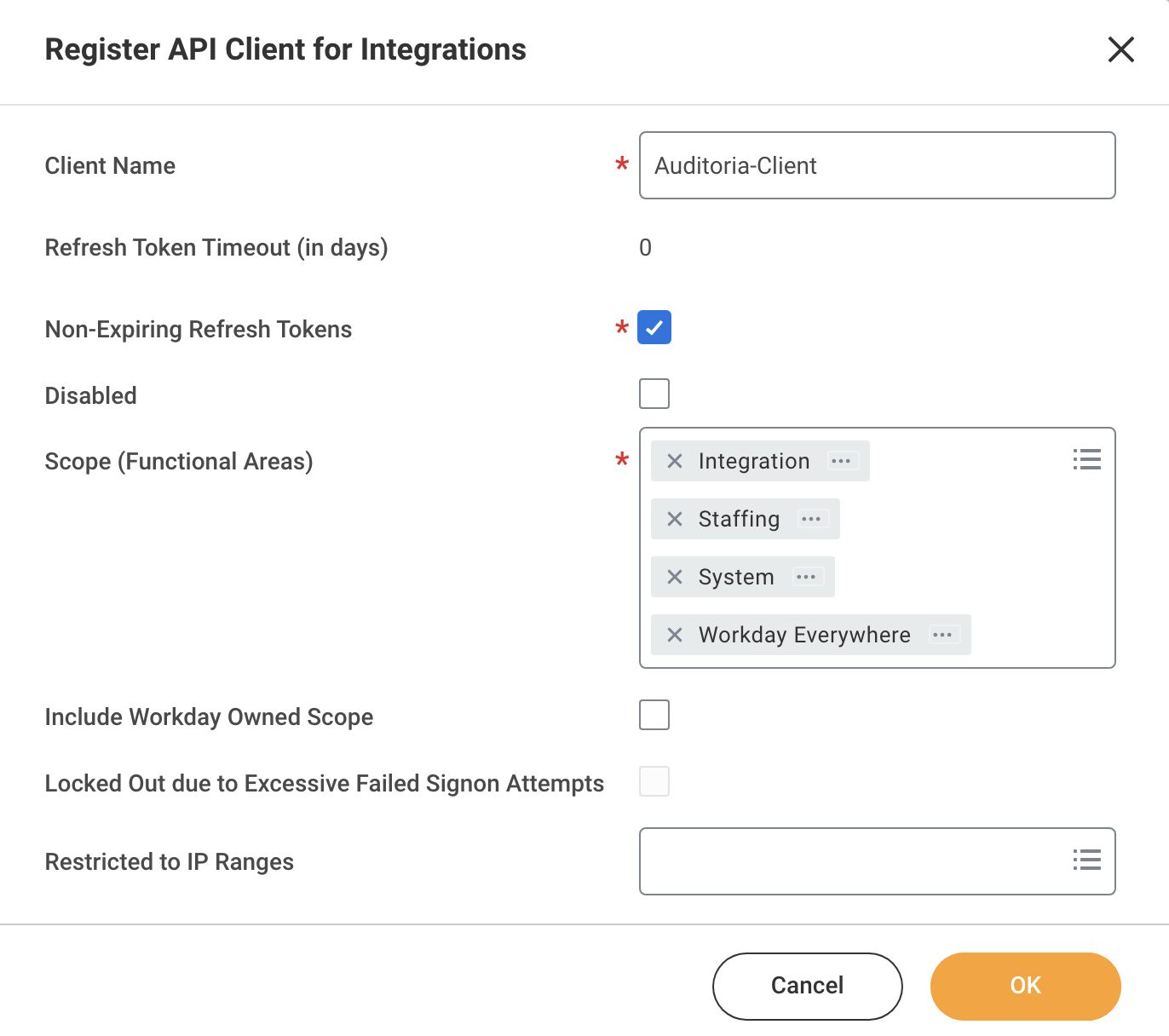Cancel the API client registration
Viewport: 1169px width, 1036px height.
807,986
